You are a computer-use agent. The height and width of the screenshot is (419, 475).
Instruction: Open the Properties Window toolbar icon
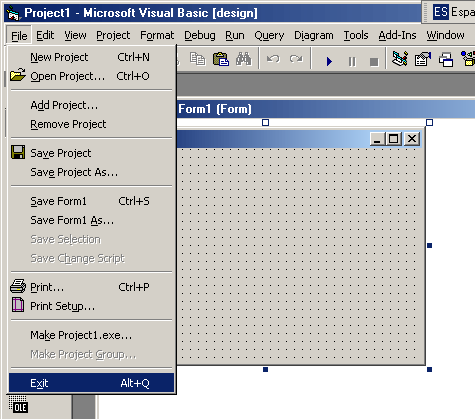point(423,59)
